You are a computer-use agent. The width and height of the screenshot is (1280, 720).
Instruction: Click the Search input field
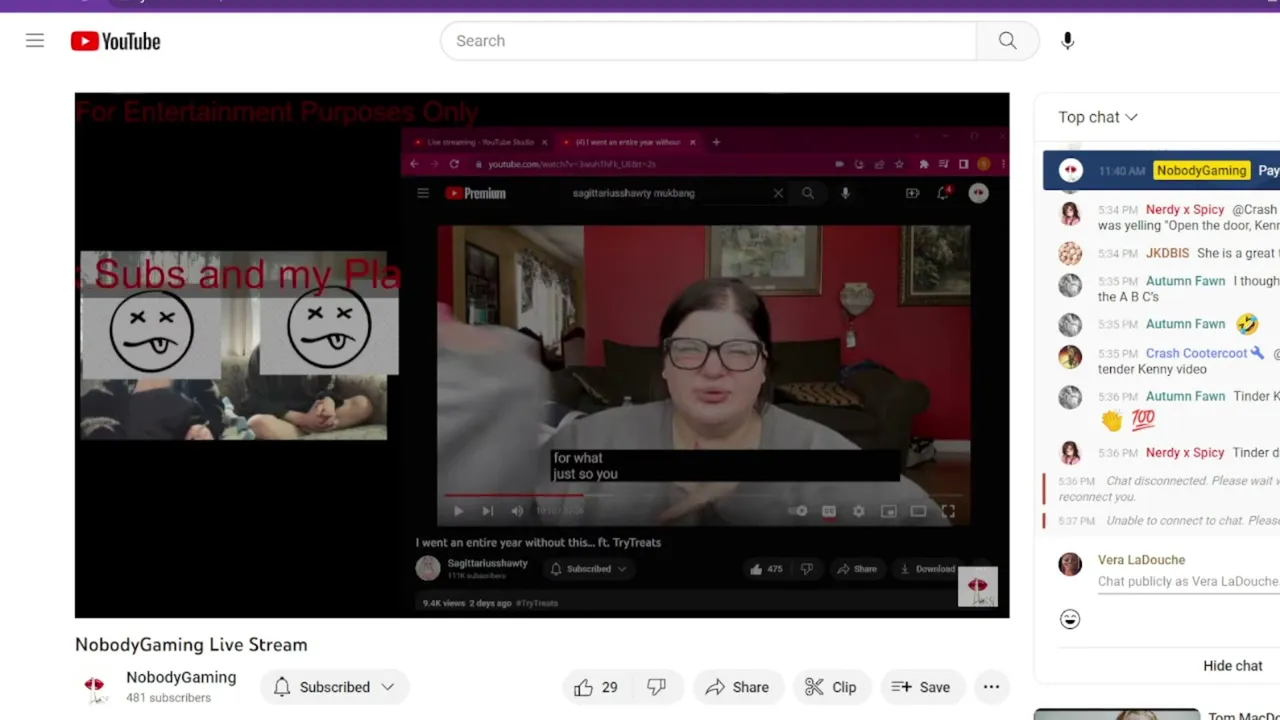[708, 41]
